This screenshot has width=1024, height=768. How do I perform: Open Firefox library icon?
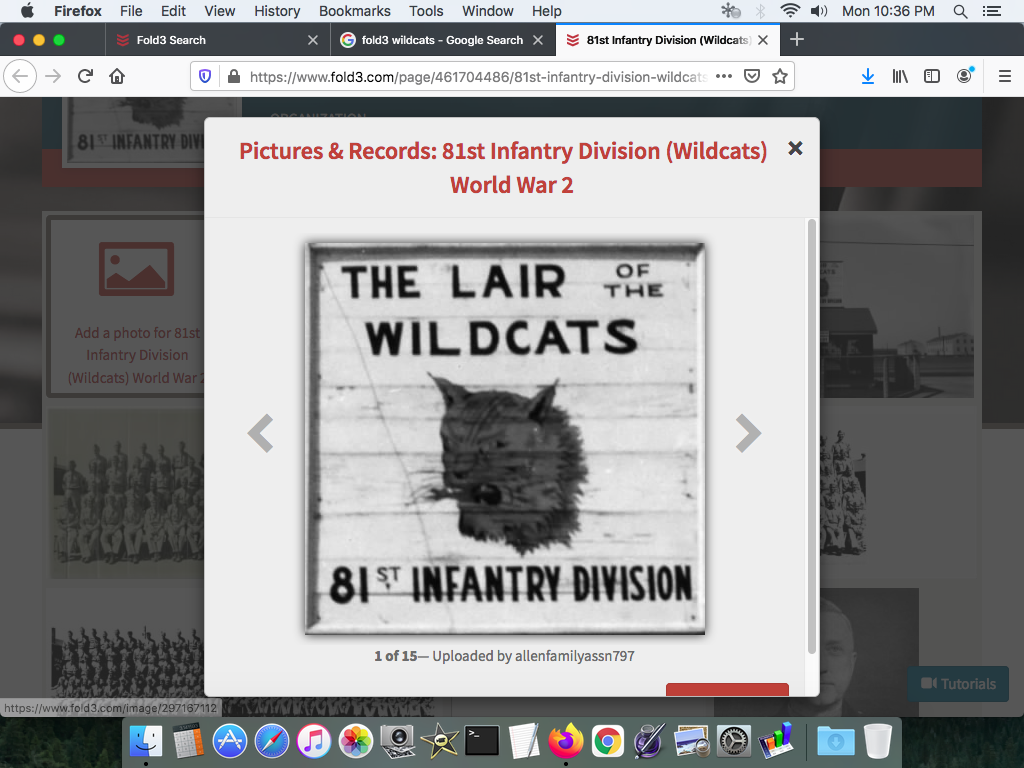[900, 76]
